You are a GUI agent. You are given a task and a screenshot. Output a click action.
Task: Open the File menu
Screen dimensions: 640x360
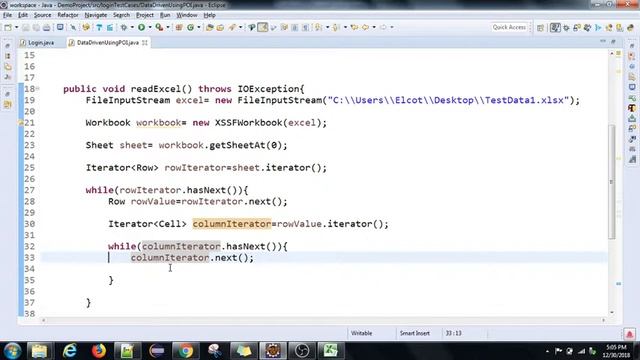[7, 15]
